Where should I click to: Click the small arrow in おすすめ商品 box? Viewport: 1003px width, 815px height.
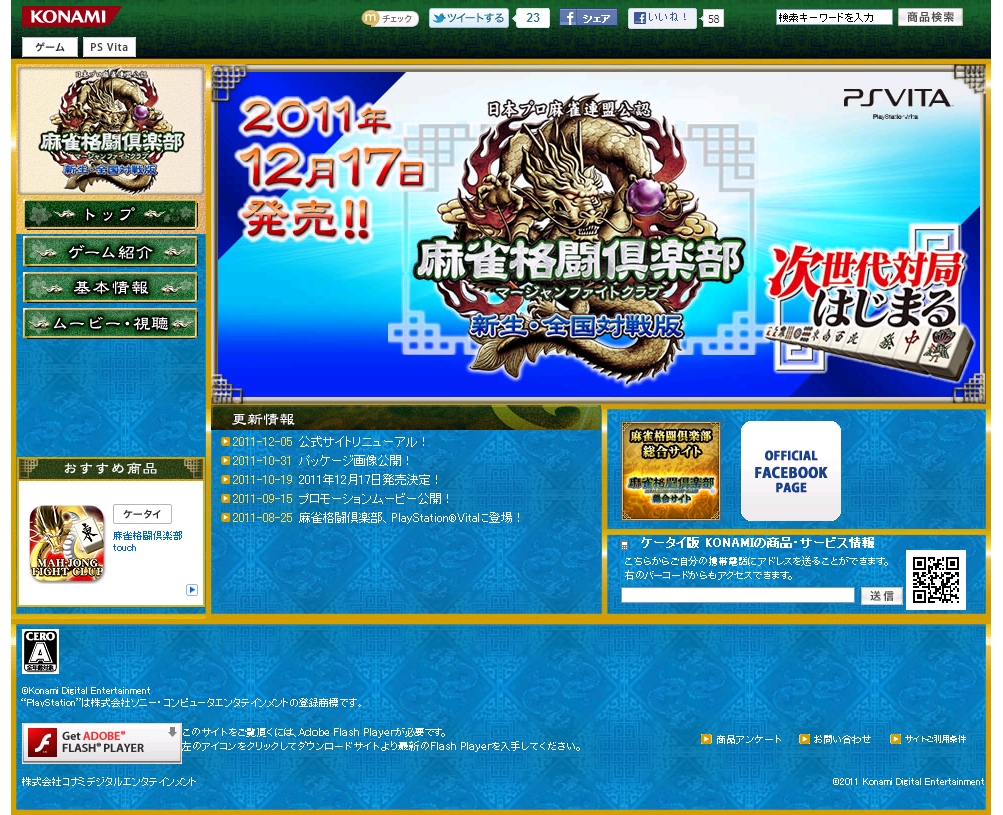[x=192, y=590]
